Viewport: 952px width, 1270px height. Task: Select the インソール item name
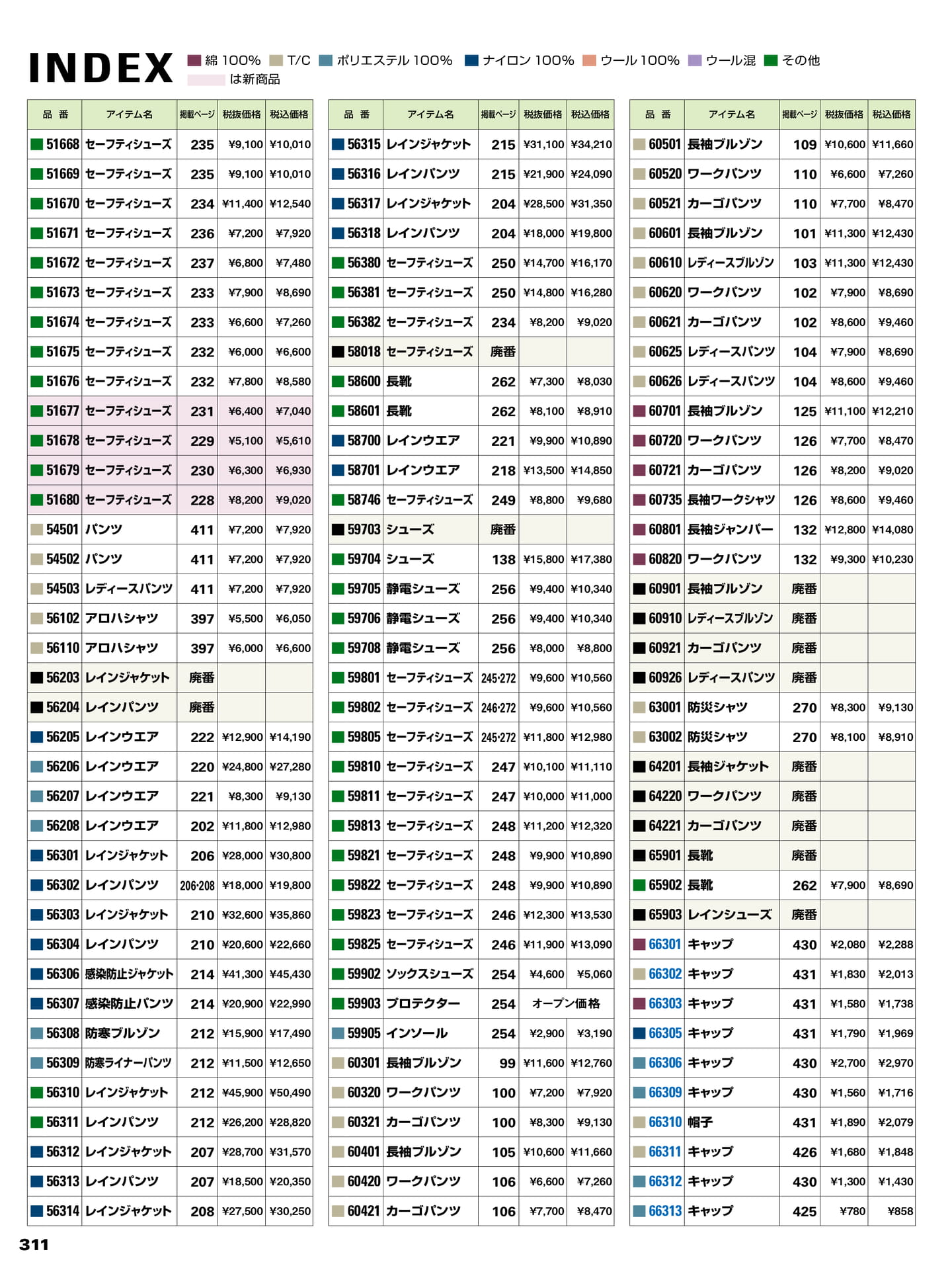pos(416,1033)
